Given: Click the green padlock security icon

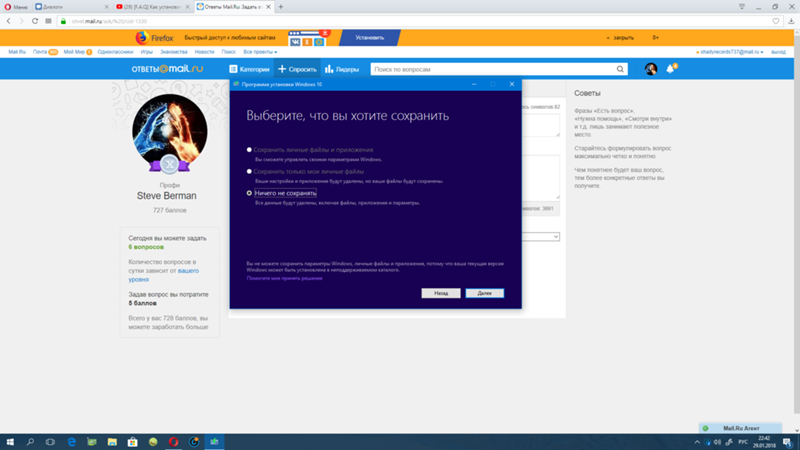Looking at the screenshot, I should pyautogui.click(x=63, y=21).
